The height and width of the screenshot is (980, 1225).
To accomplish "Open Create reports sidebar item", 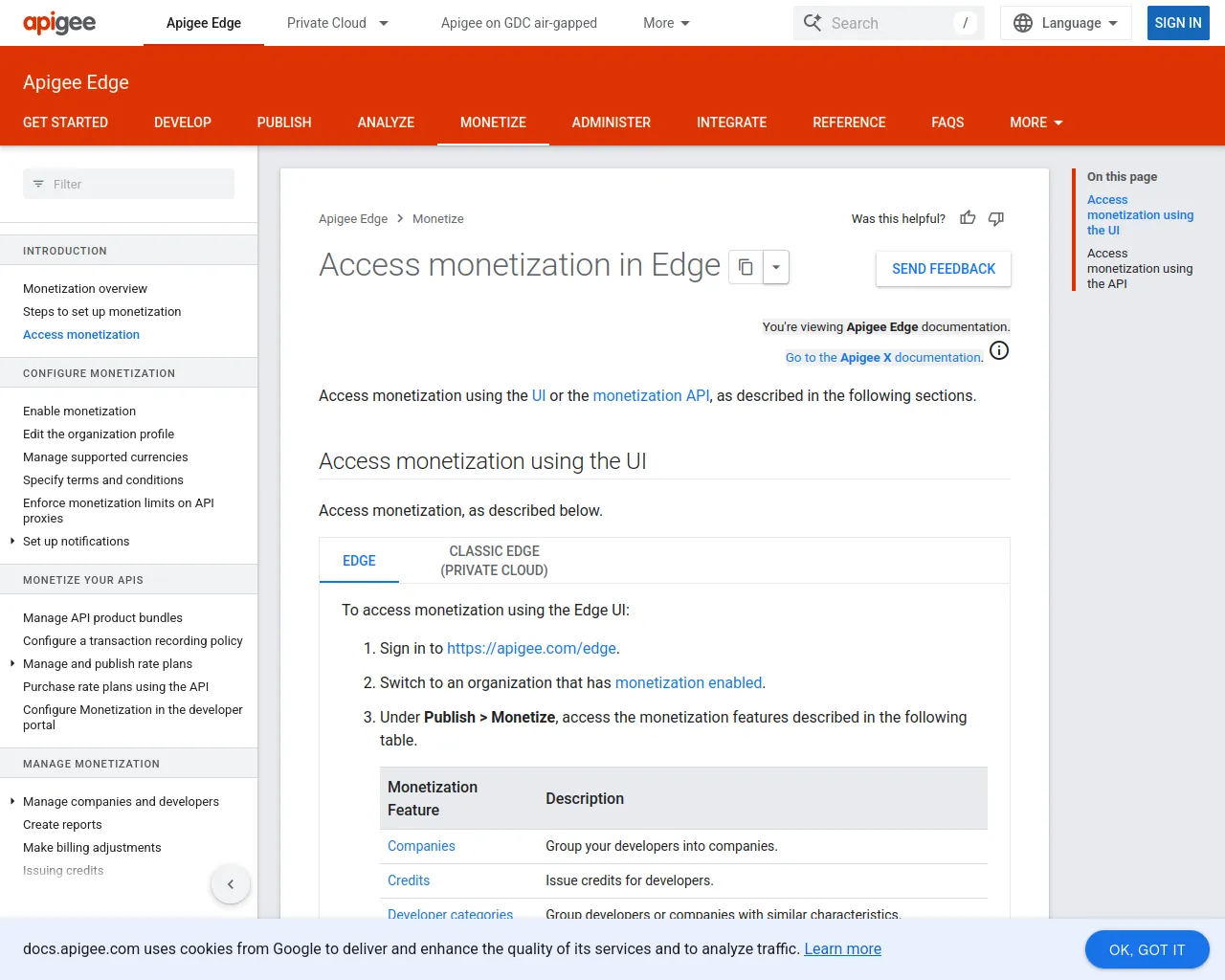I will click(x=62, y=825).
